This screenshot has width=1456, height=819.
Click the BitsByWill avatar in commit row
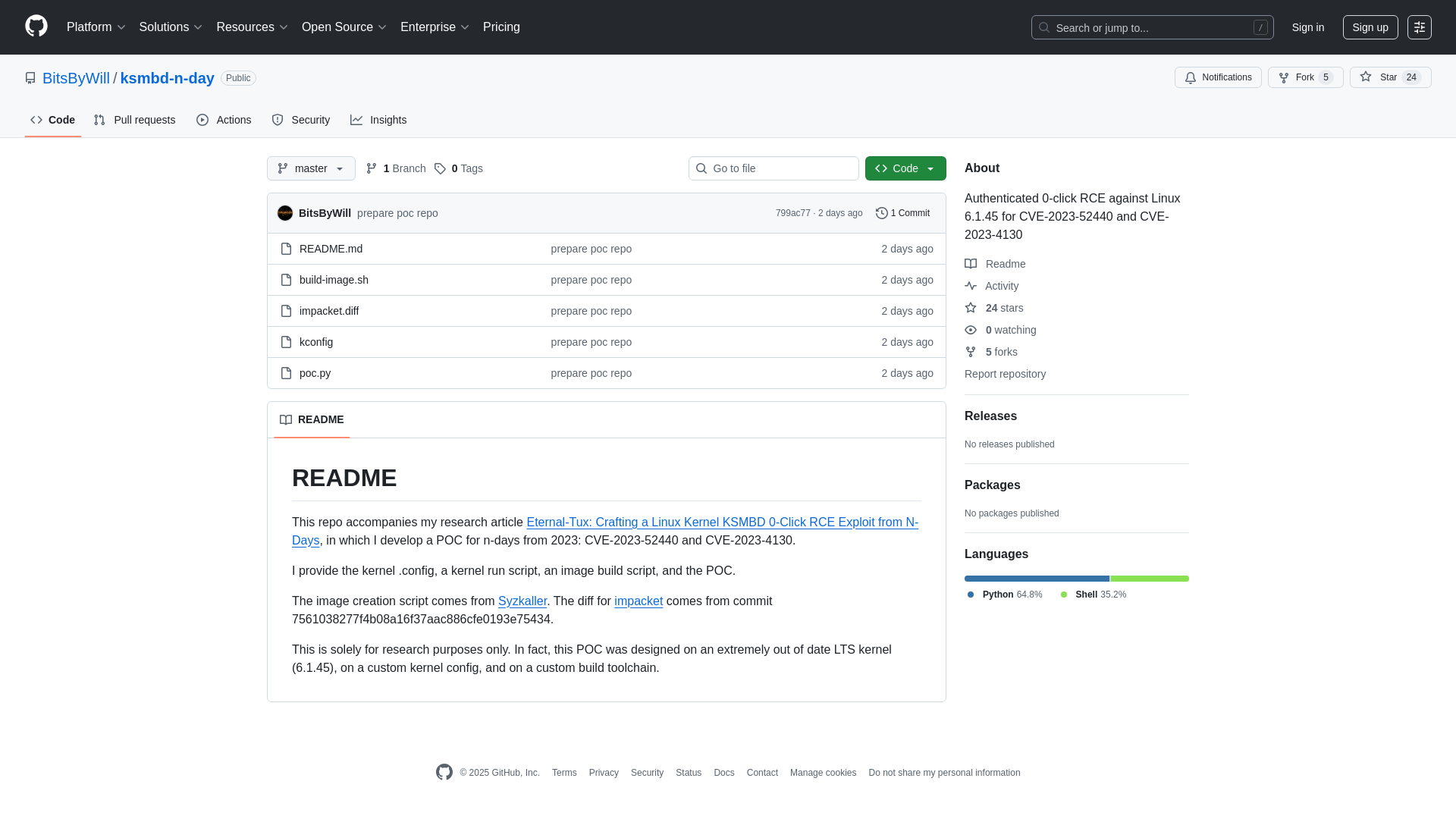[285, 213]
